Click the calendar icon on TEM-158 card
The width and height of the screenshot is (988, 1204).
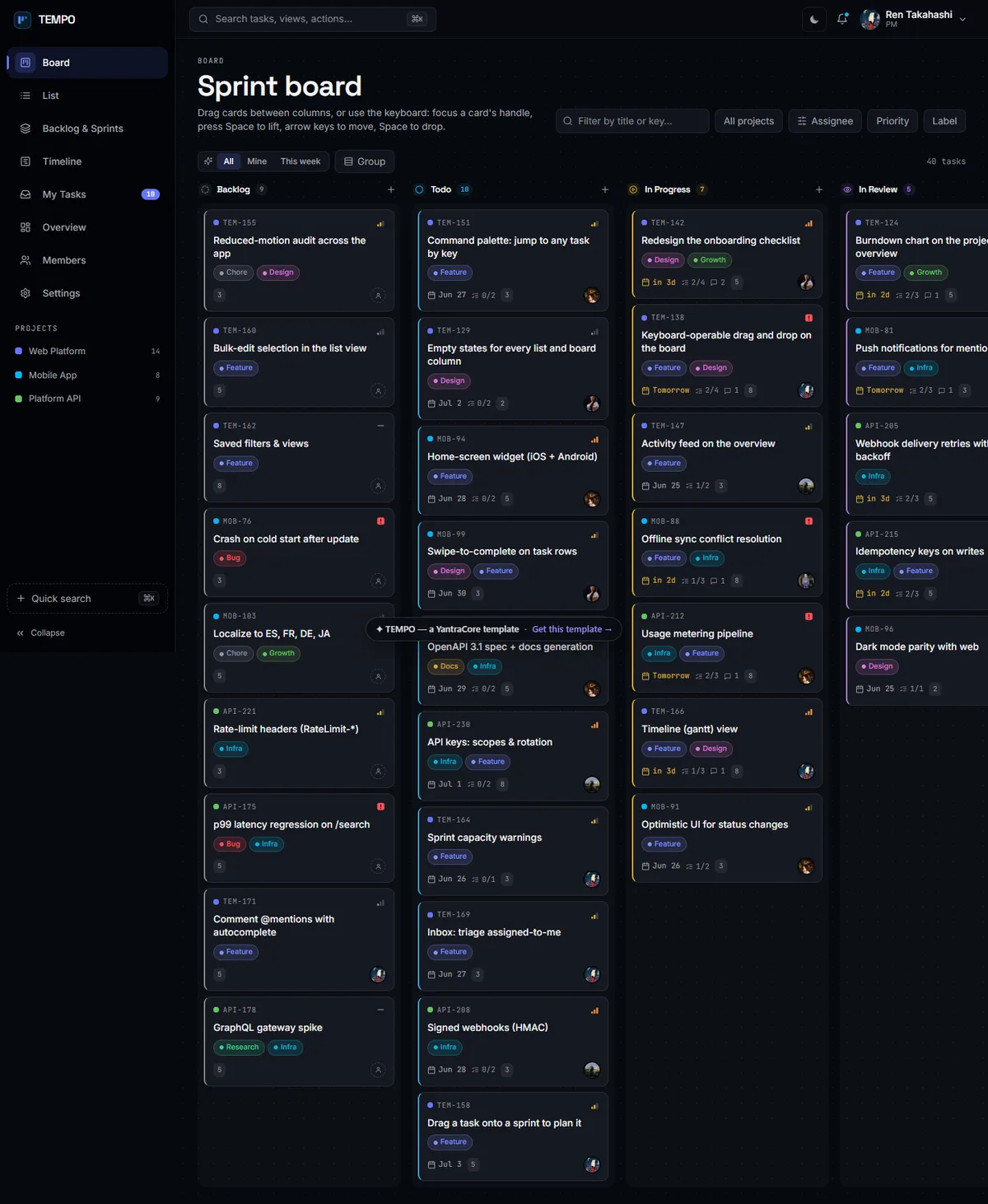coord(431,1164)
